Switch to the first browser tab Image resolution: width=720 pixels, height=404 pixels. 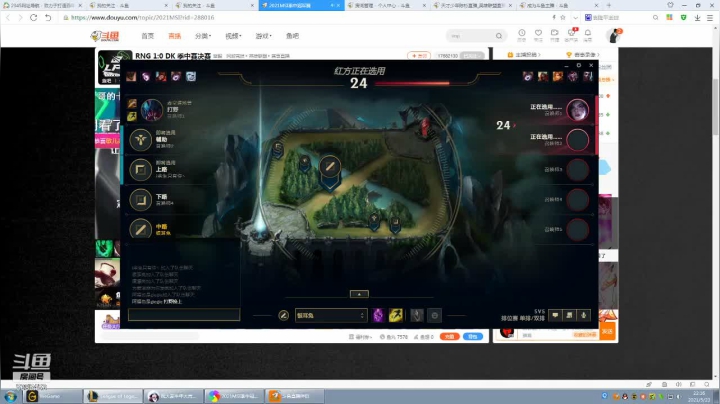(43, 6)
